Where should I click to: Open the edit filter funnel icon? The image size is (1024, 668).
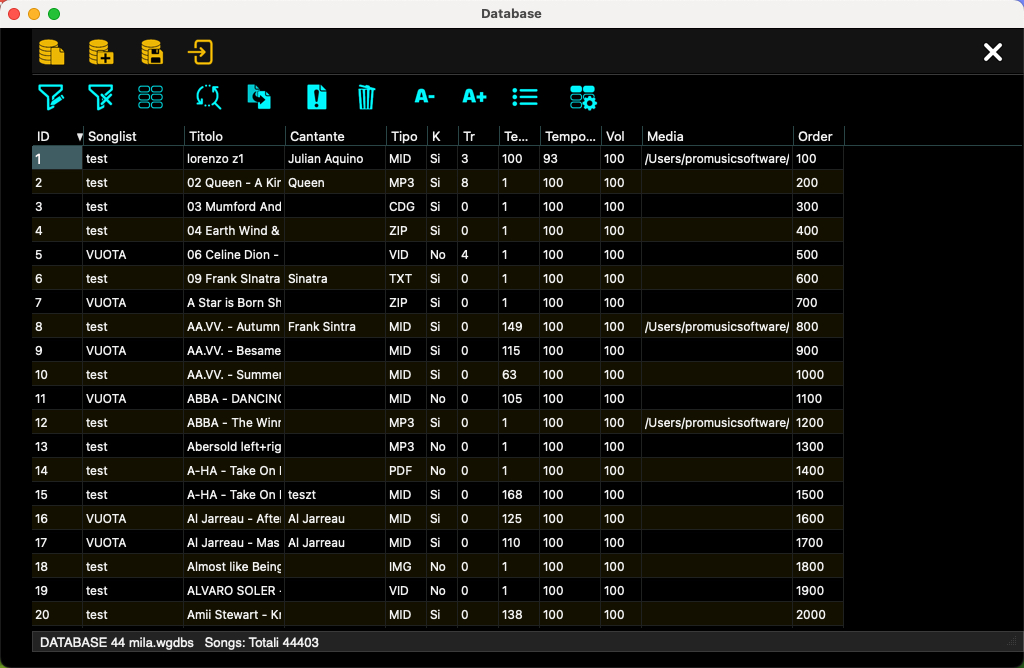51,97
